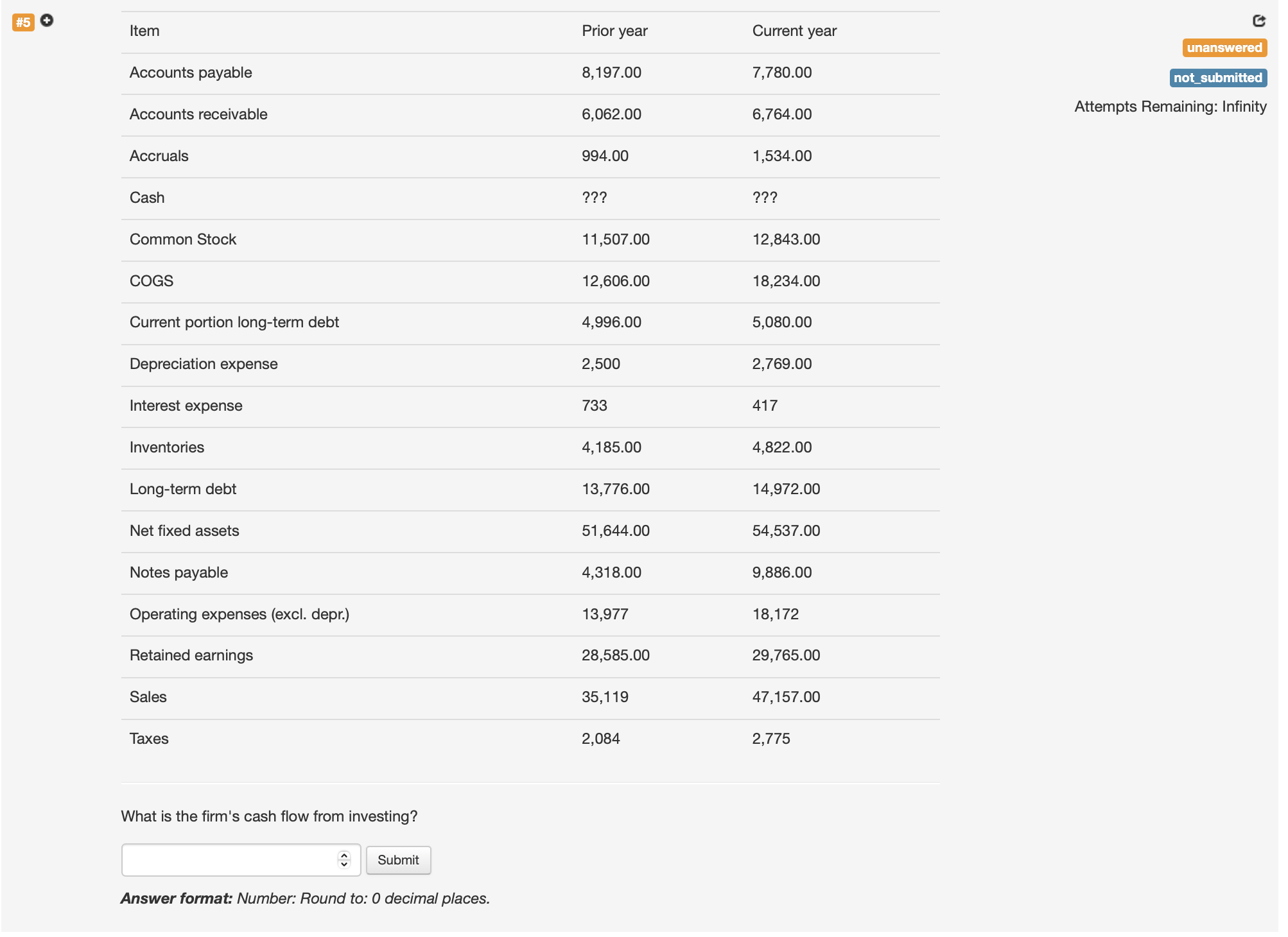
Task: Click the cash flow from investing question text
Action: (270, 816)
